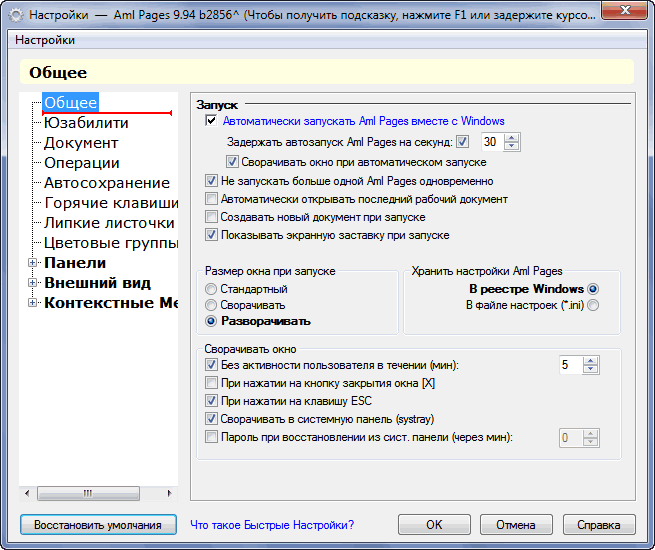Click the Отмена button

[516, 525]
